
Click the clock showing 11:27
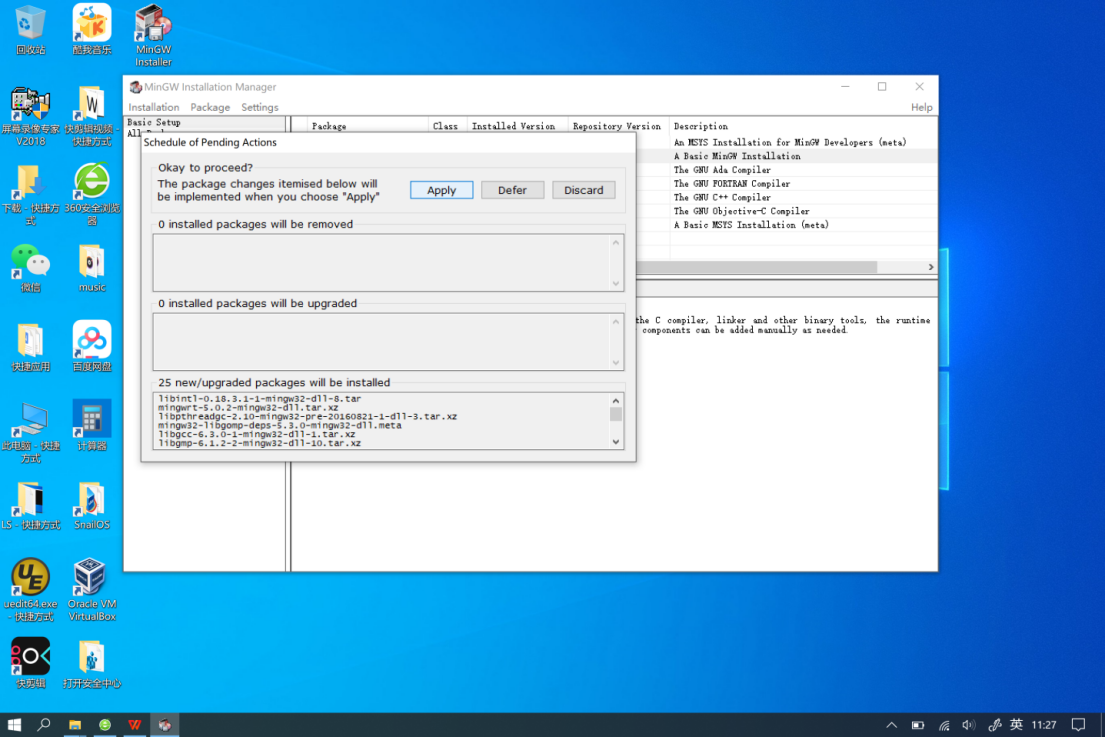coord(1044,725)
